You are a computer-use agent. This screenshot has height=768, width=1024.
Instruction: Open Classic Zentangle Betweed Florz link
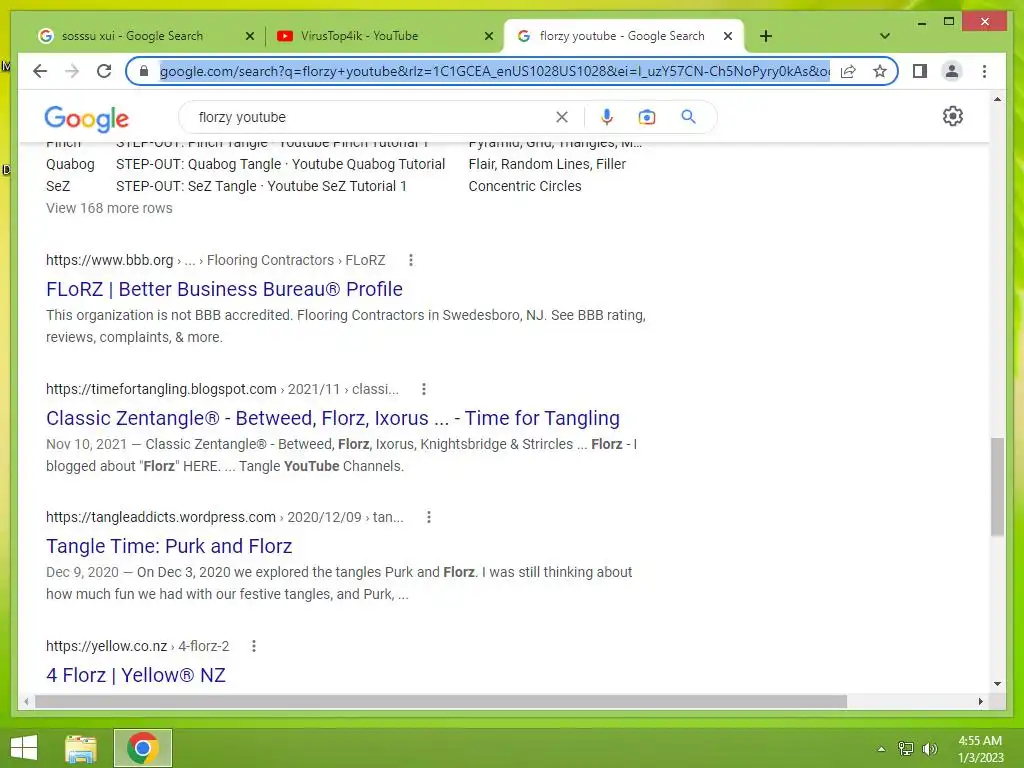[333, 418]
